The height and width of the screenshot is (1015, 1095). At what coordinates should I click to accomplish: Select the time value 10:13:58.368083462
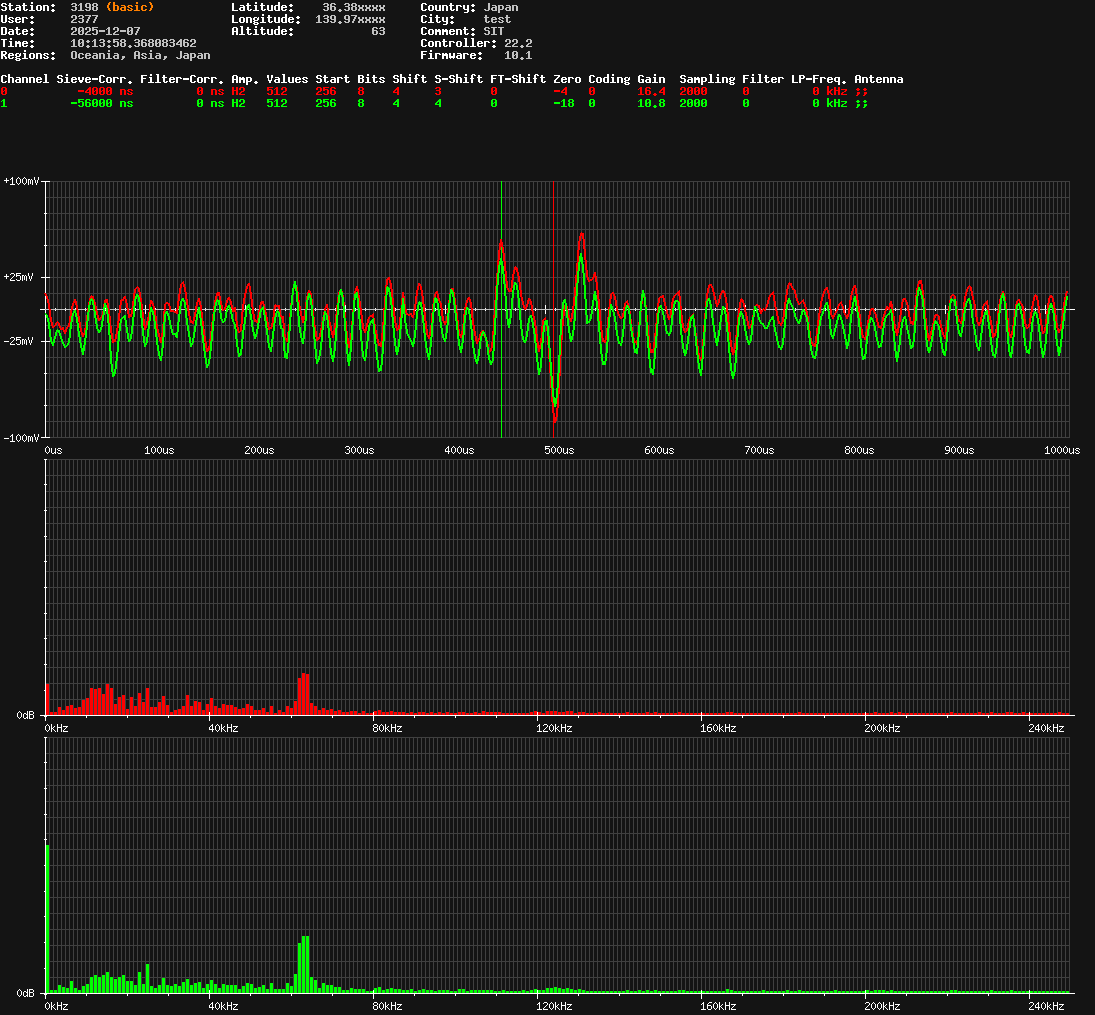pyautogui.click(x=133, y=43)
